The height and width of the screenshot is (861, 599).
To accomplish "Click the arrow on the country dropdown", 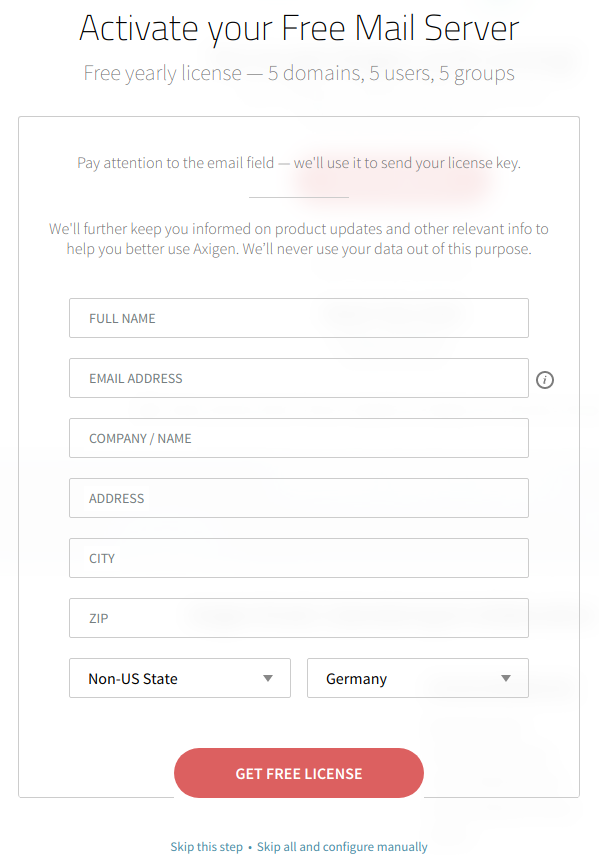I will click(x=506, y=678).
